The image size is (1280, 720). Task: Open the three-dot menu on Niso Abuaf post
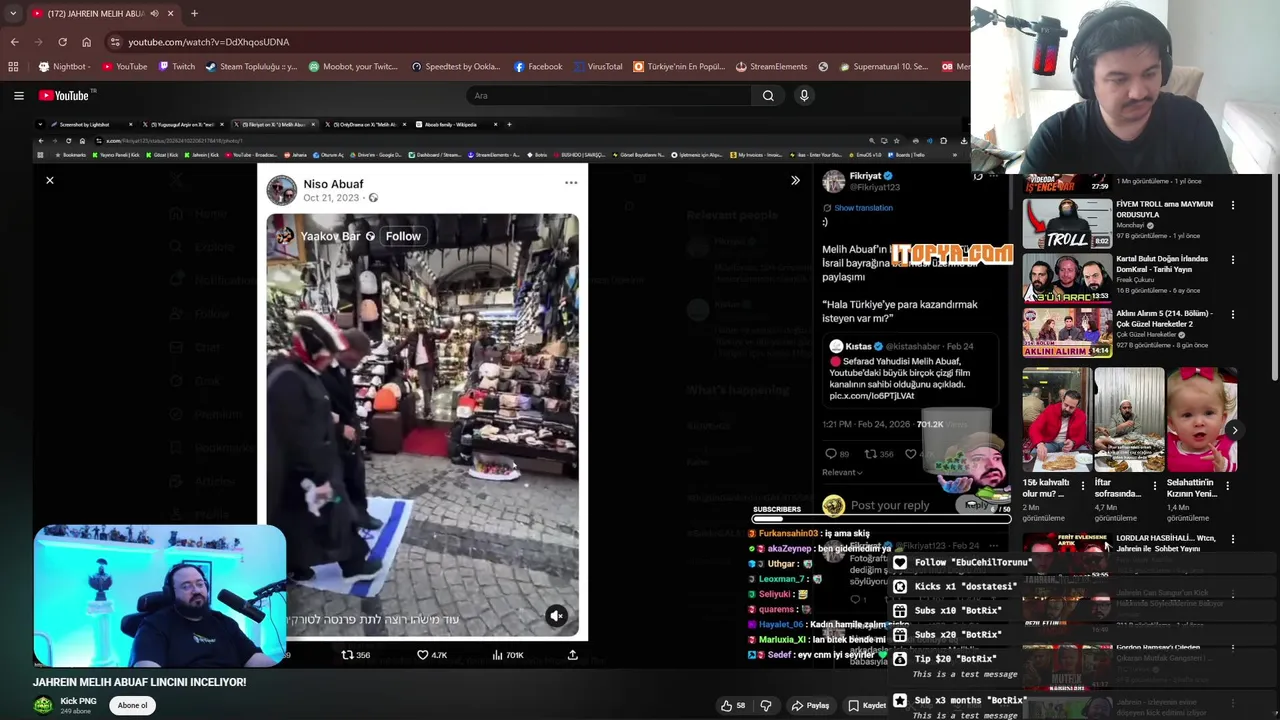point(571,183)
